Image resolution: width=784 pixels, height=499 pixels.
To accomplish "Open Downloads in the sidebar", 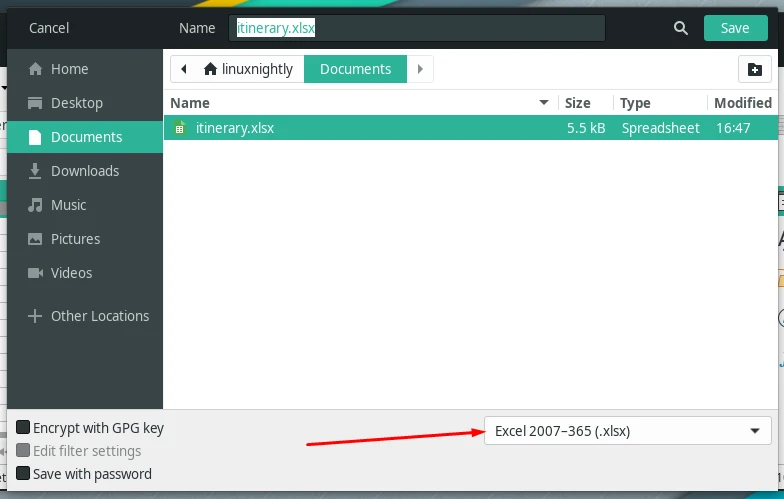I will click(x=85, y=171).
